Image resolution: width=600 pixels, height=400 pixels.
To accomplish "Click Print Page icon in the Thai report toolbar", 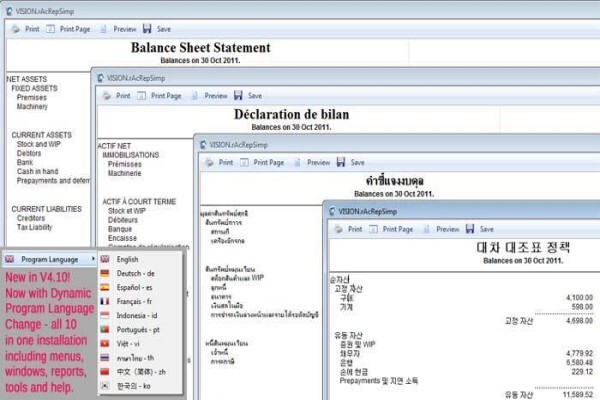I will 244,163.
